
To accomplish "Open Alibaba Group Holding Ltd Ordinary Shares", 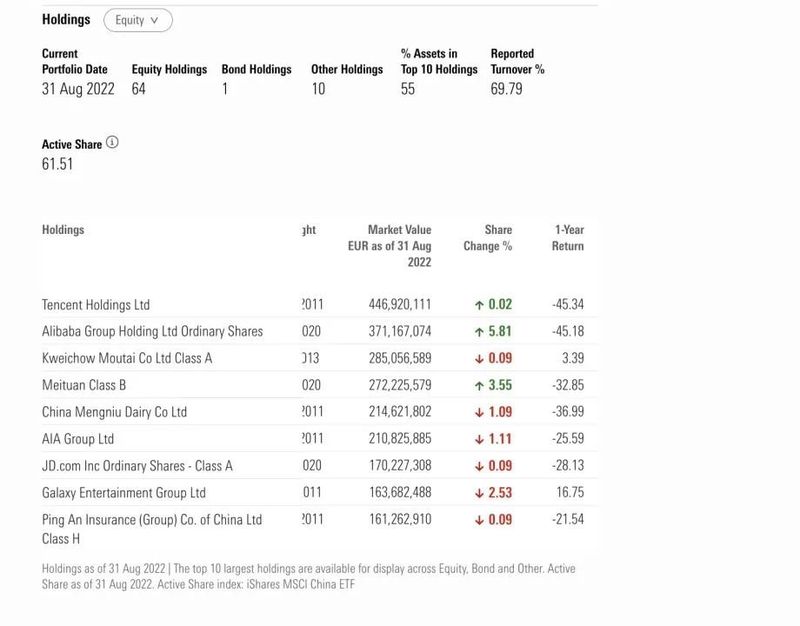I will [152, 331].
